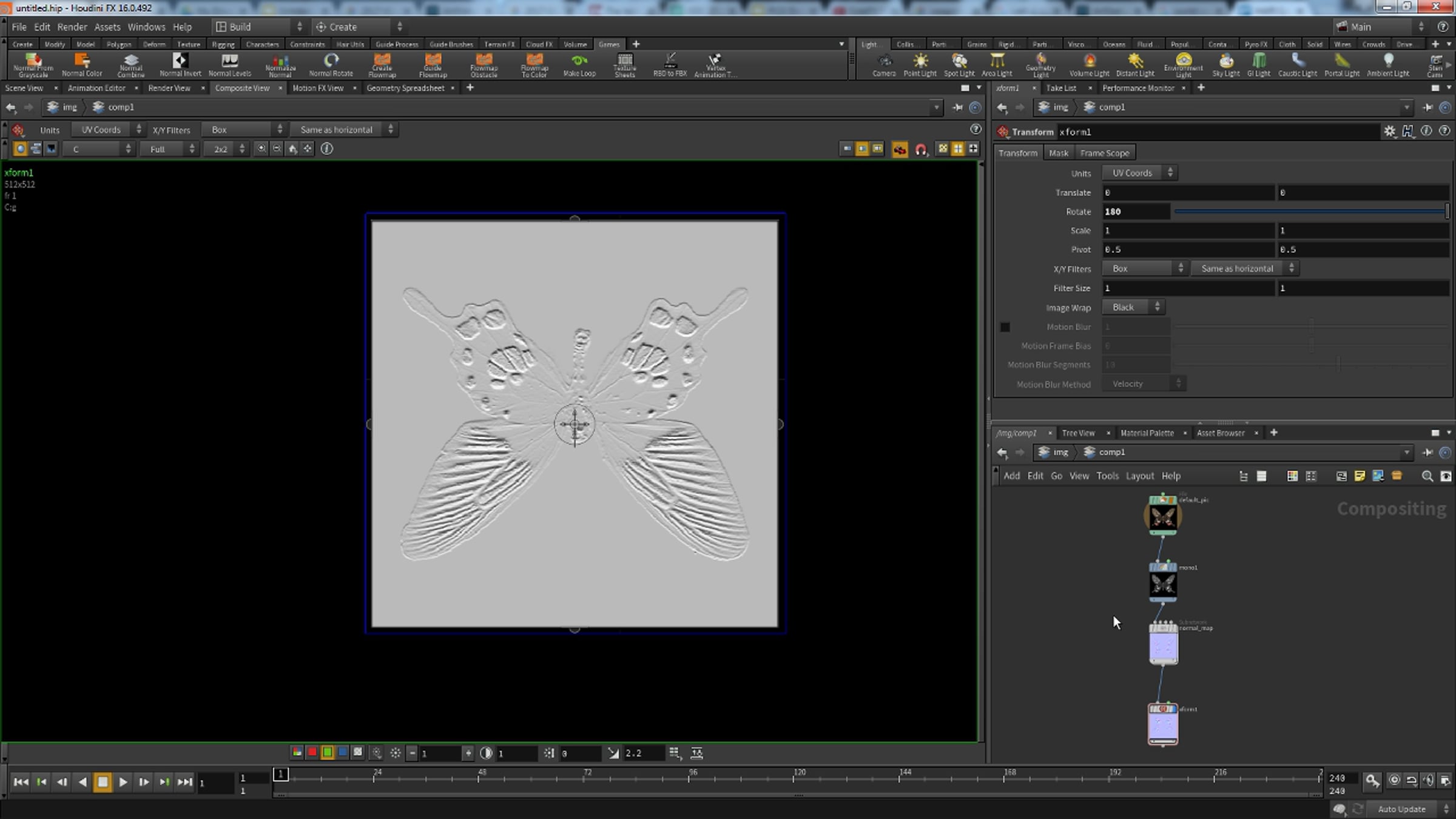This screenshot has height=819, width=1456.
Task: Switch to the Mask tab
Action: (x=1058, y=153)
